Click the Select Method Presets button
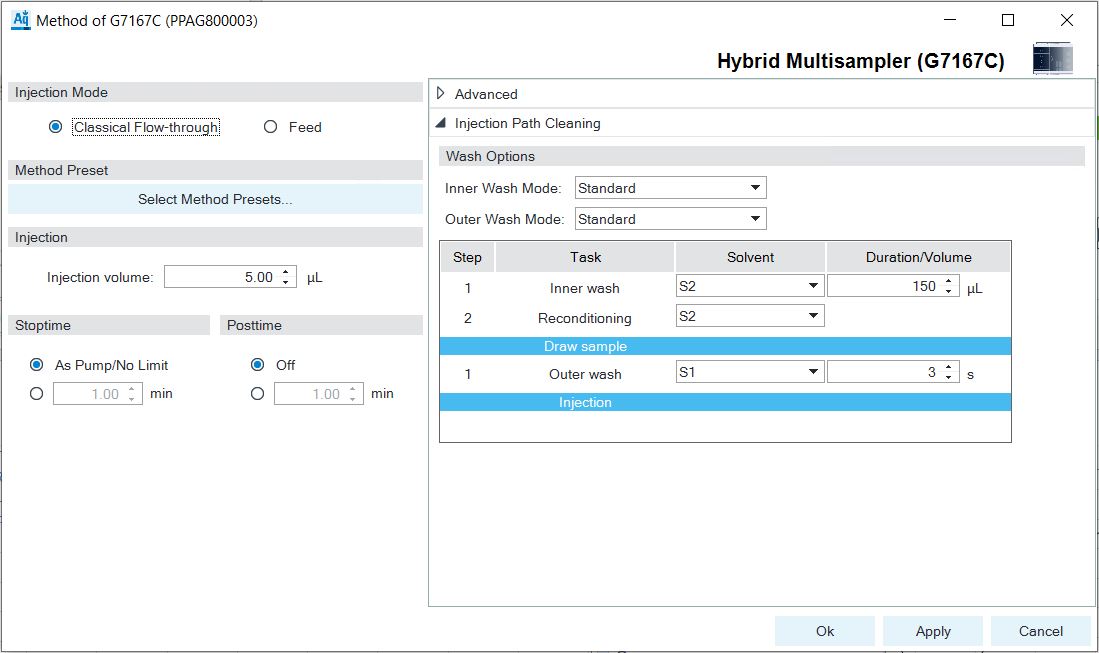Image resolution: width=1099 pixels, height=653 pixels. coord(215,199)
